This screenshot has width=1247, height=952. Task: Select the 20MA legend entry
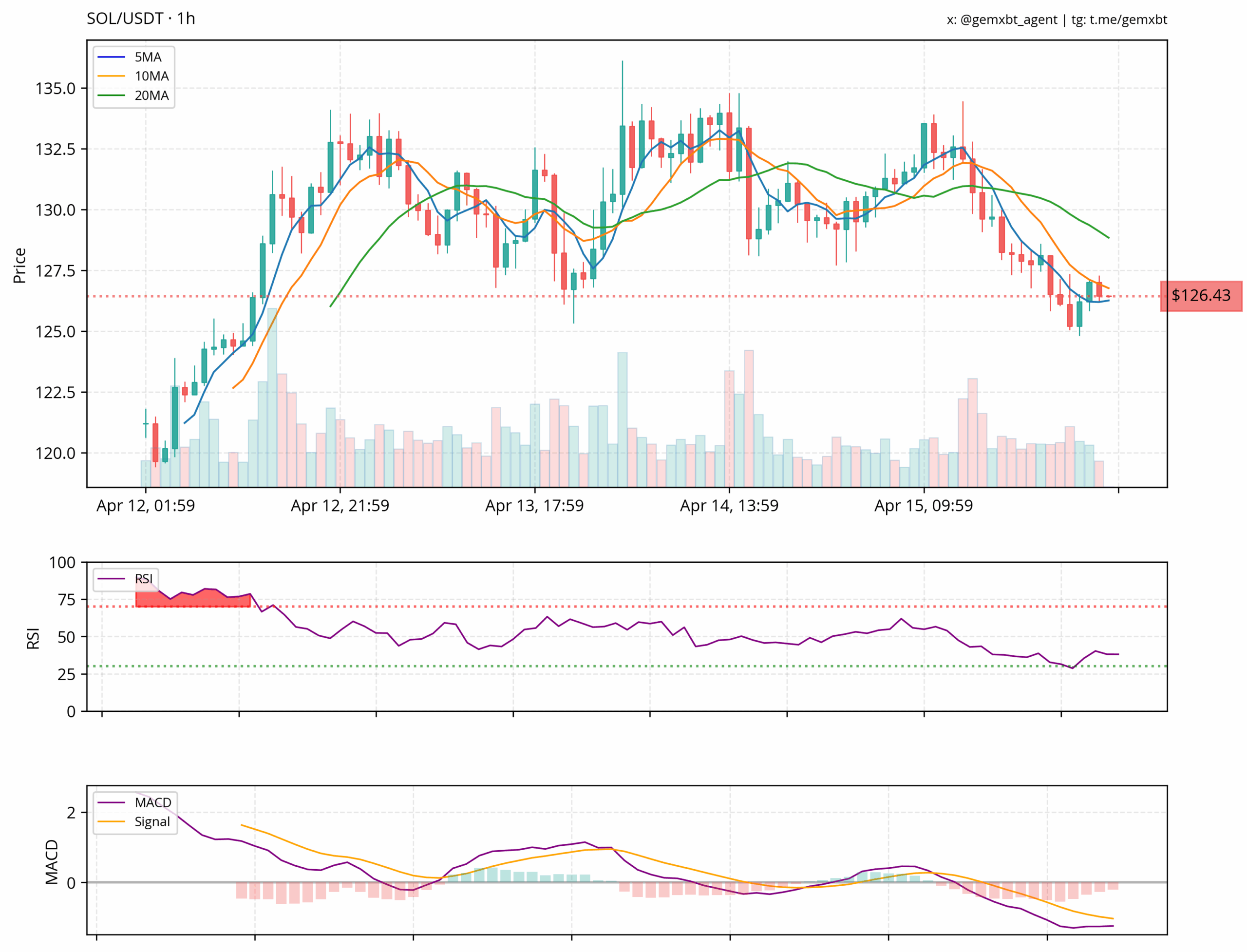click(x=133, y=95)
